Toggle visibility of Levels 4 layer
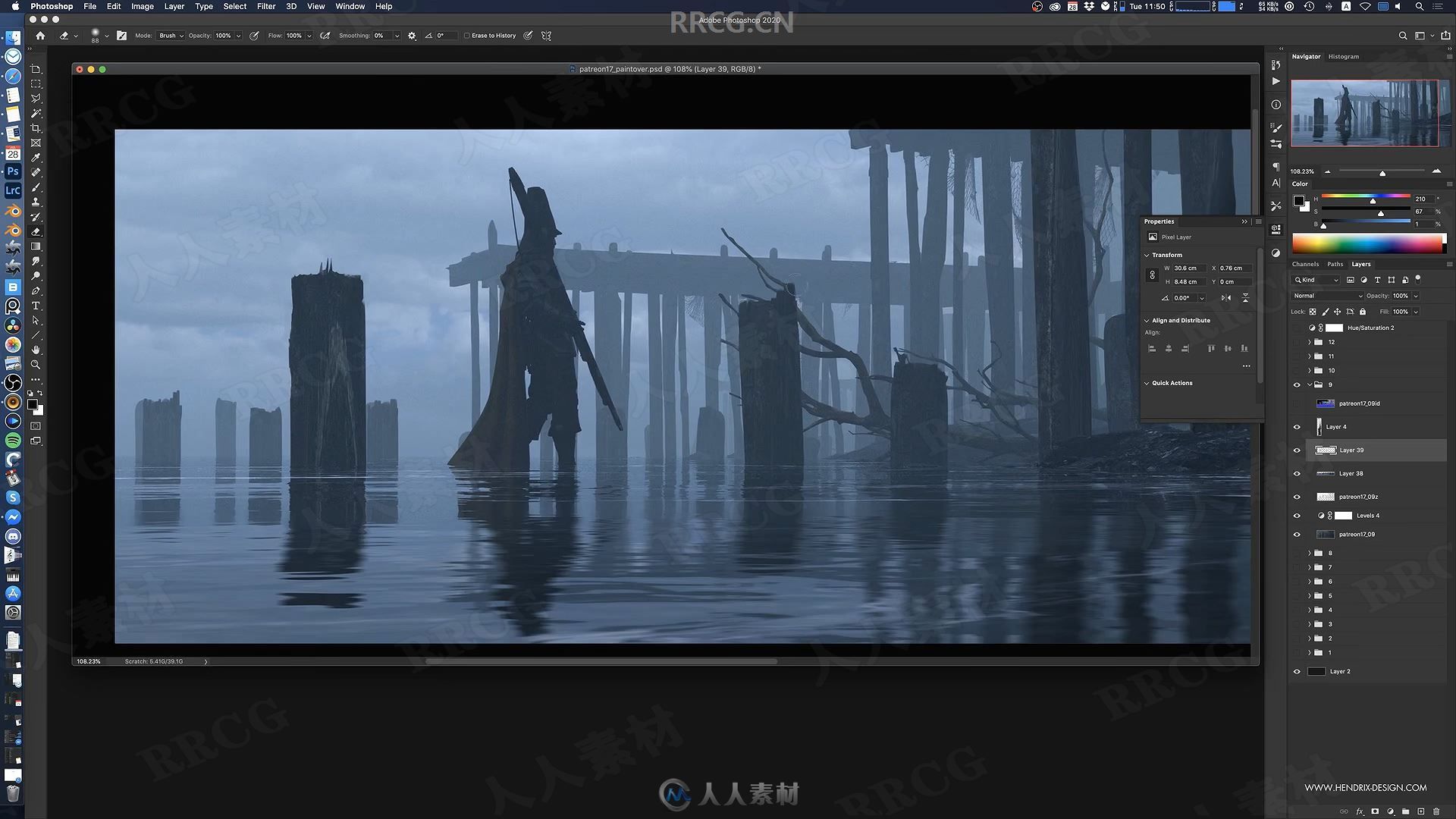The height and width of the screenshot is (819, 1456). click(1297, 516)
